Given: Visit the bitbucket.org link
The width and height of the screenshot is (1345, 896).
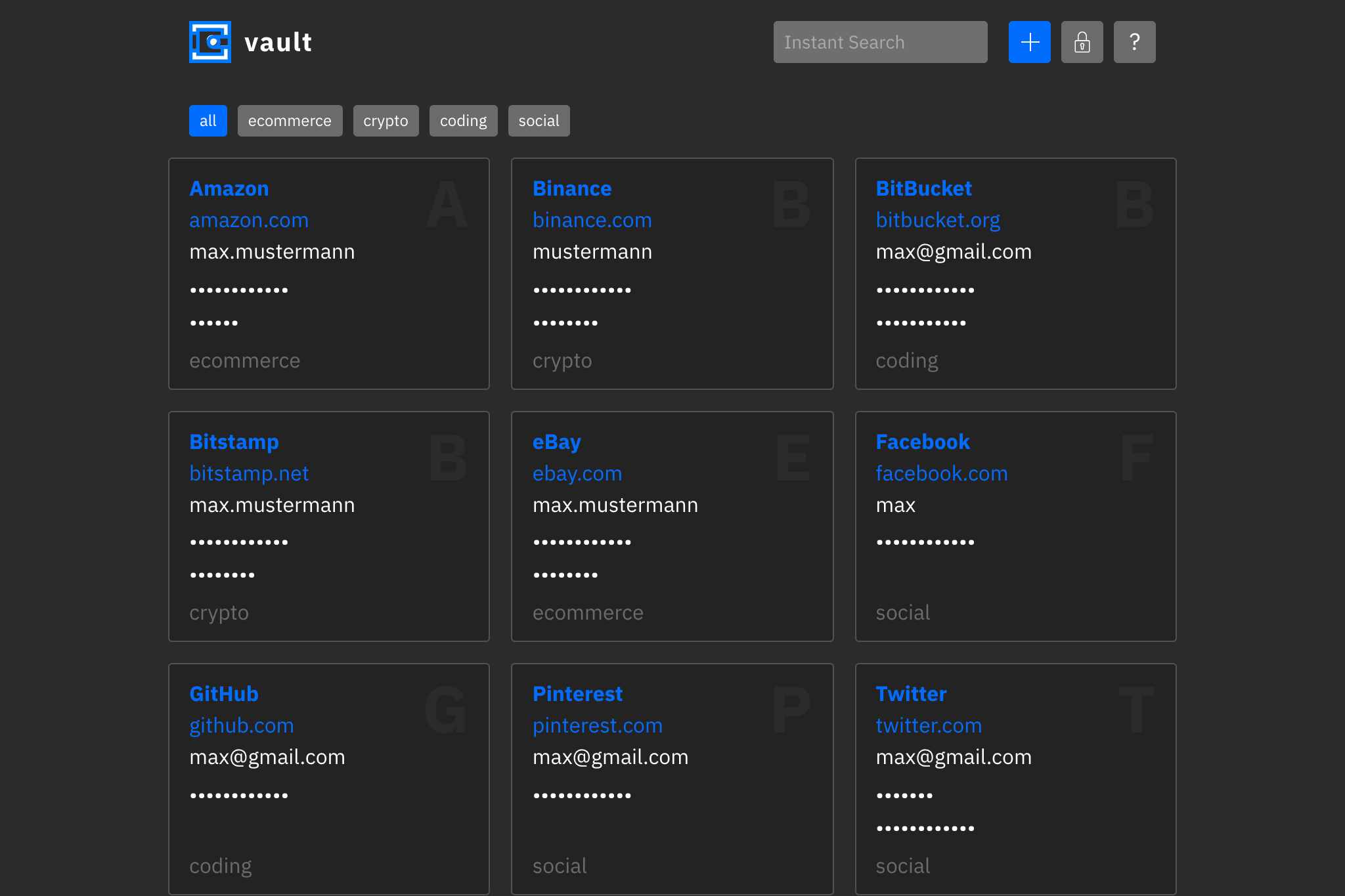Looking at the screenshot, I should [938, 220].
